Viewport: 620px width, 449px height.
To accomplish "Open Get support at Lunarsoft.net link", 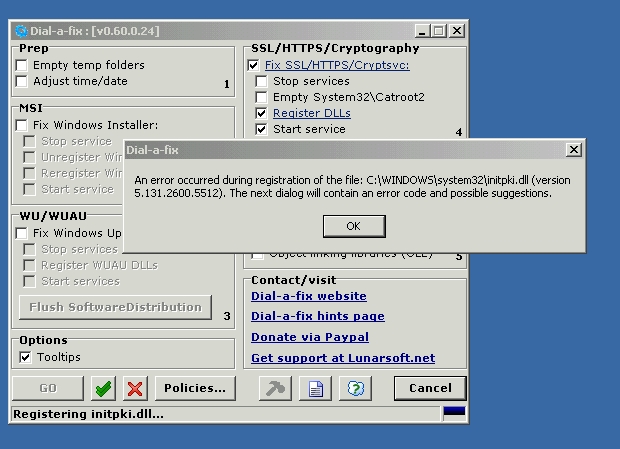I will click(343, 358).
